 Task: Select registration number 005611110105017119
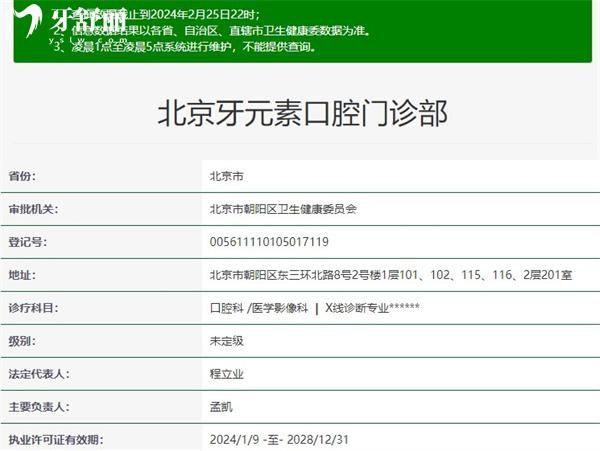(269, 242)
